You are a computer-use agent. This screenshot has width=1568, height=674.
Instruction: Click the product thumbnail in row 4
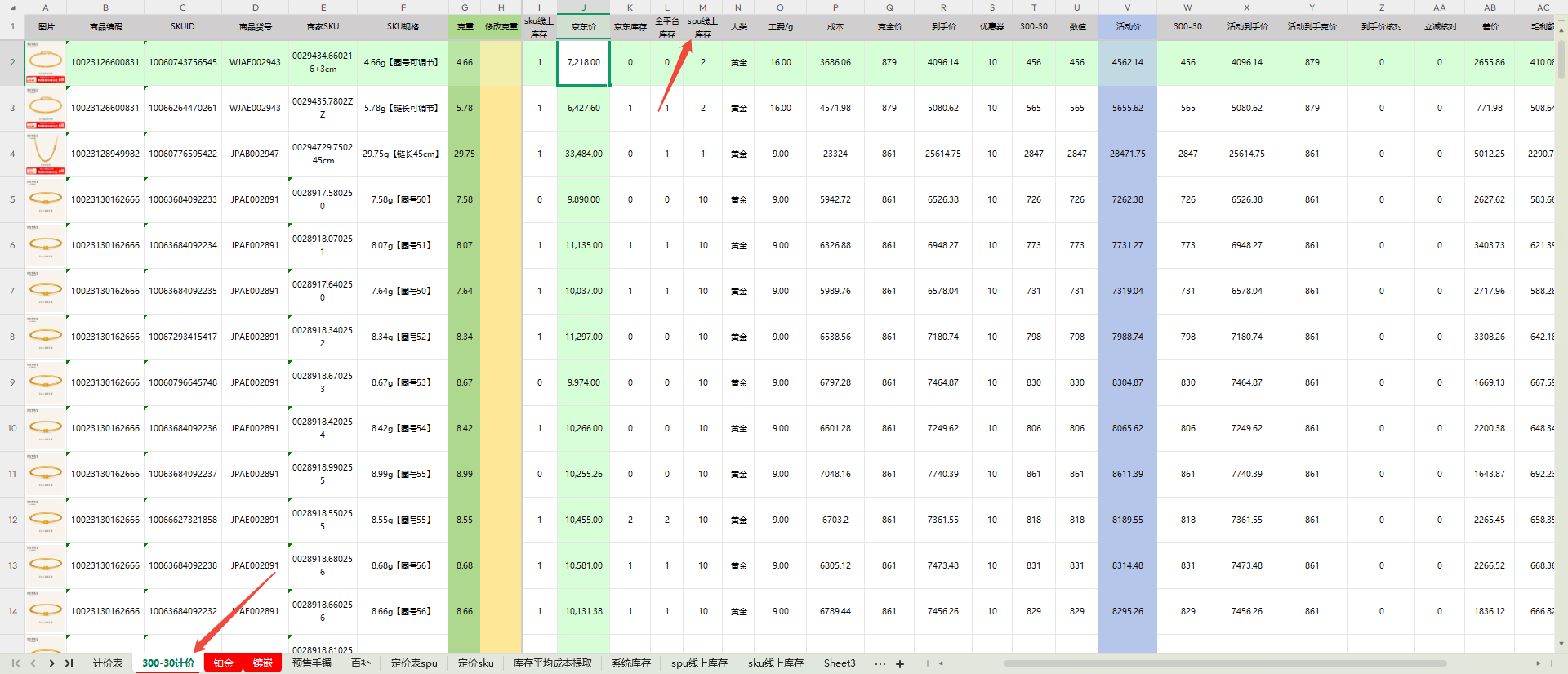46,154
